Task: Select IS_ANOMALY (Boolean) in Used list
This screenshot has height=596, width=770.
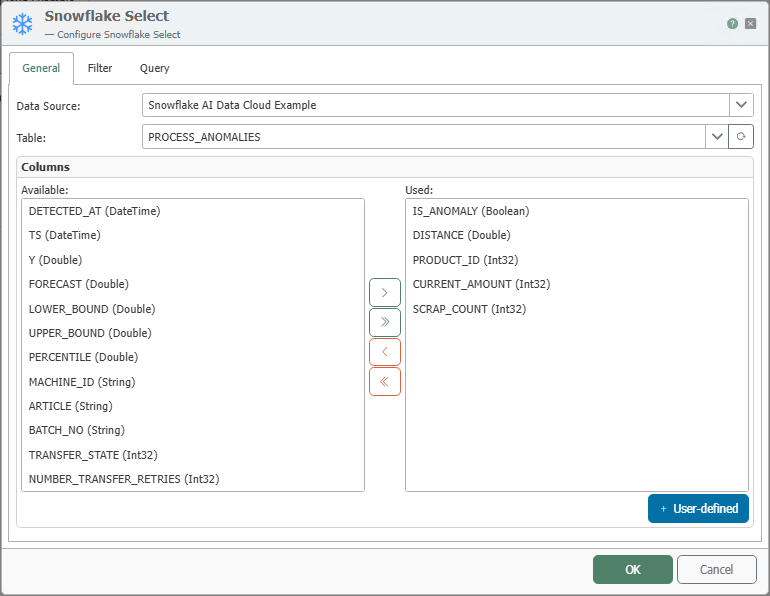Action: [x=577, y=211]
